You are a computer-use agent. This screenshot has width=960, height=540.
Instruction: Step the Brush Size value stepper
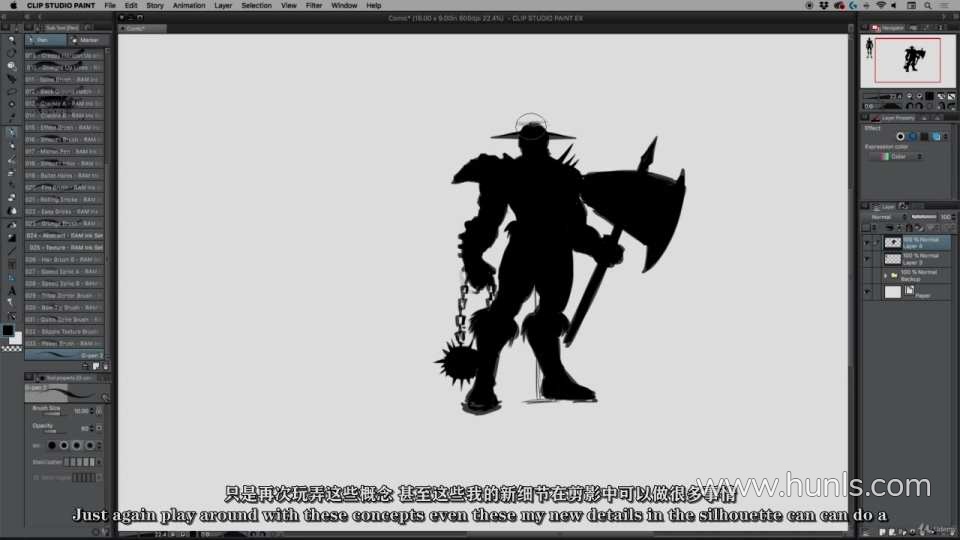92,411
